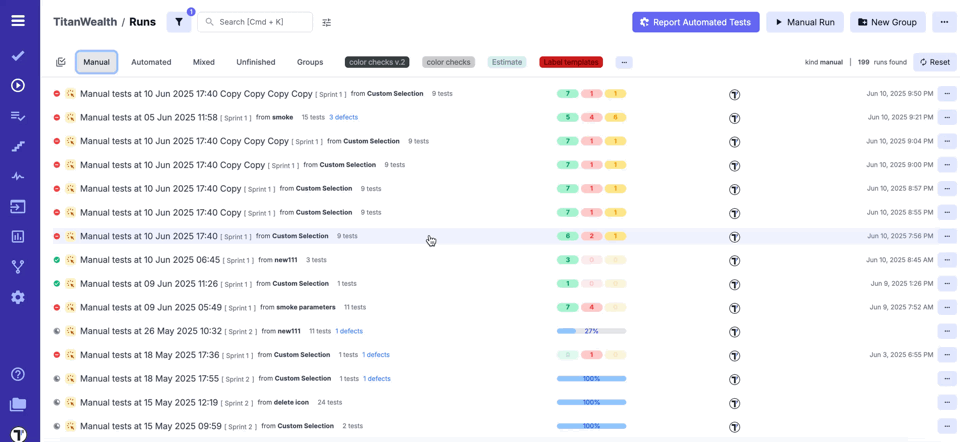Toggle the color checks v.2 label filter
The width and height of the screenshot is (960, 442).
[x=377, y=62]
